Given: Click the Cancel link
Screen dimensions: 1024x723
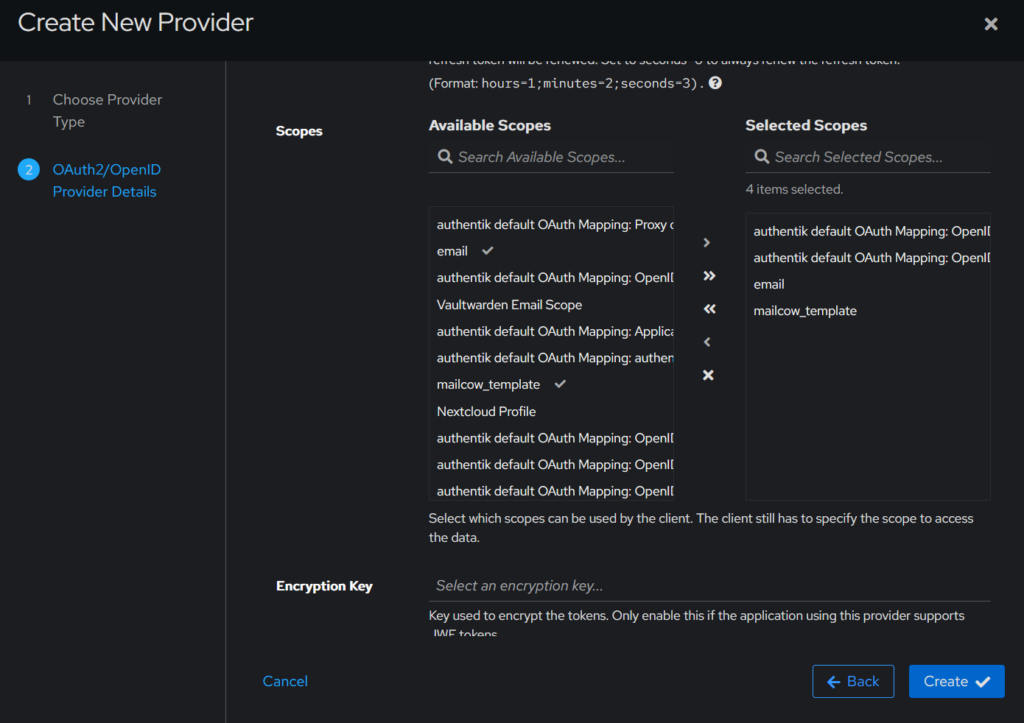Looking at the screenshot, I should (285, 681).
